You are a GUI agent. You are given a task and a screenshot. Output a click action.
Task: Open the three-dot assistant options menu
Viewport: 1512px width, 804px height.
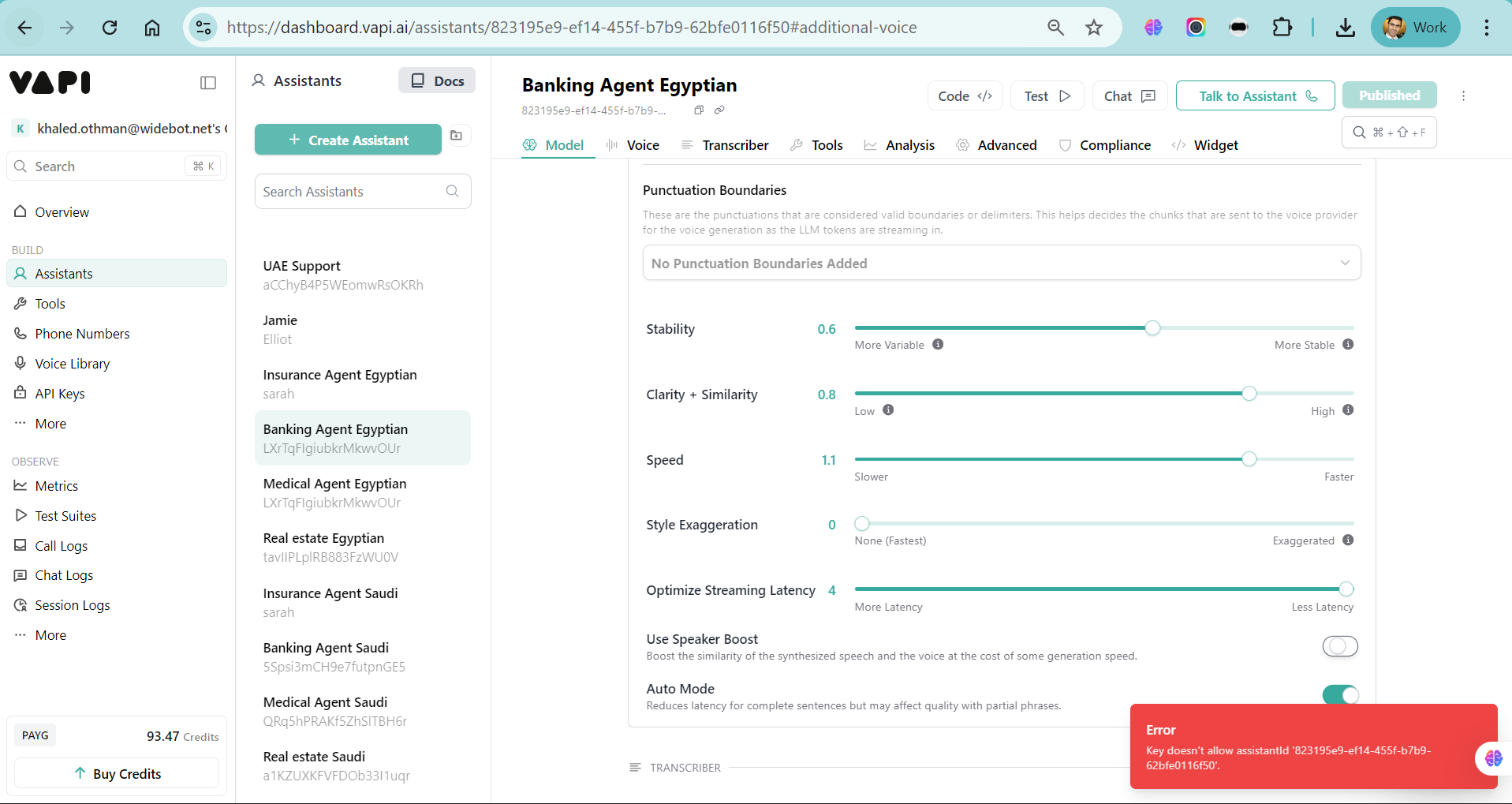coord(1463,95)
